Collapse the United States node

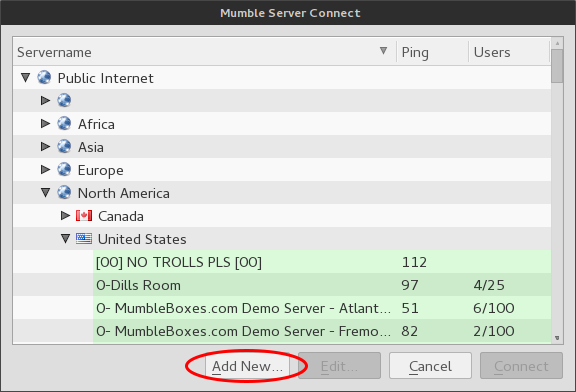pos(65,239)
